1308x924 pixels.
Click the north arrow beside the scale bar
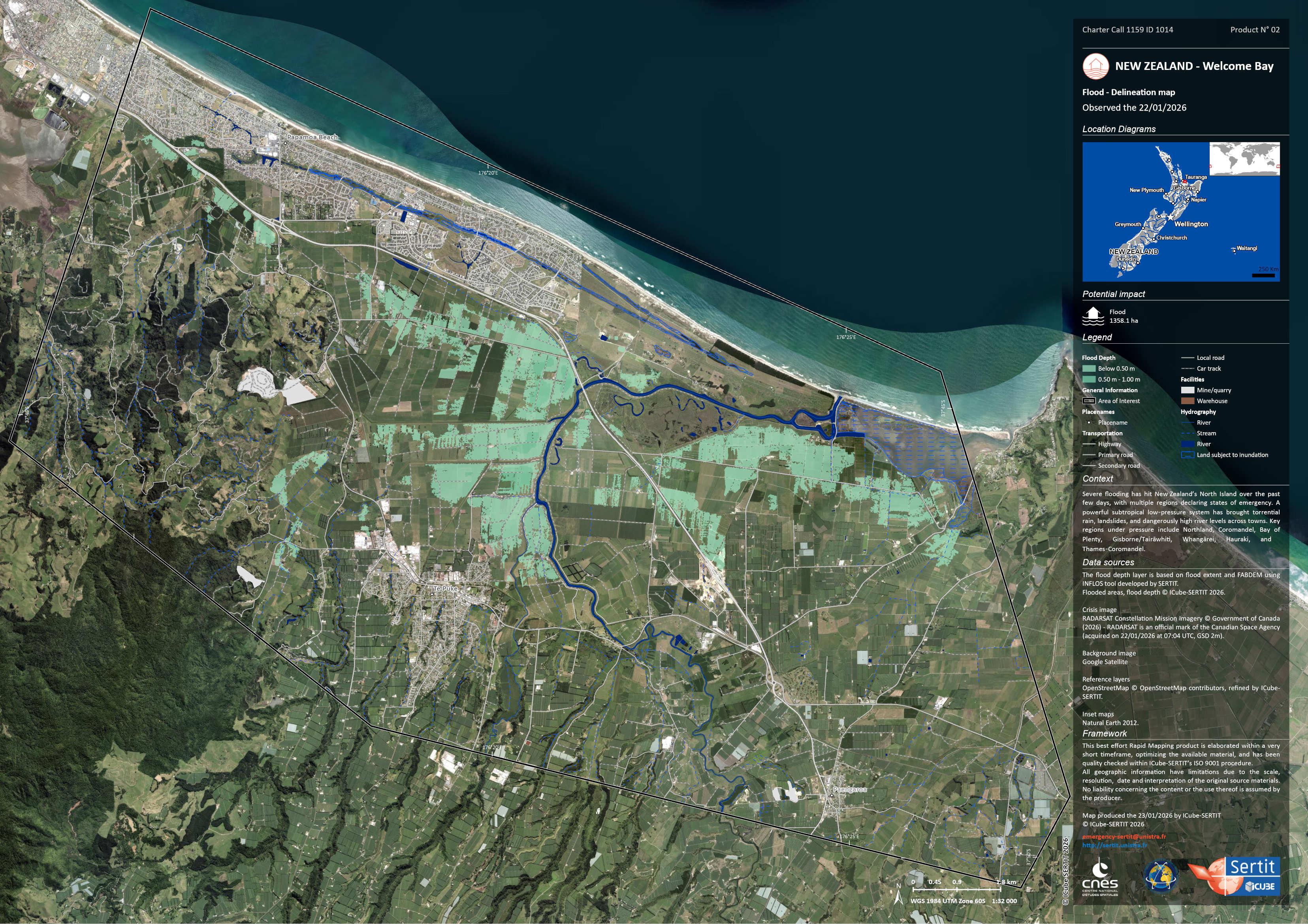pos(899,897)
